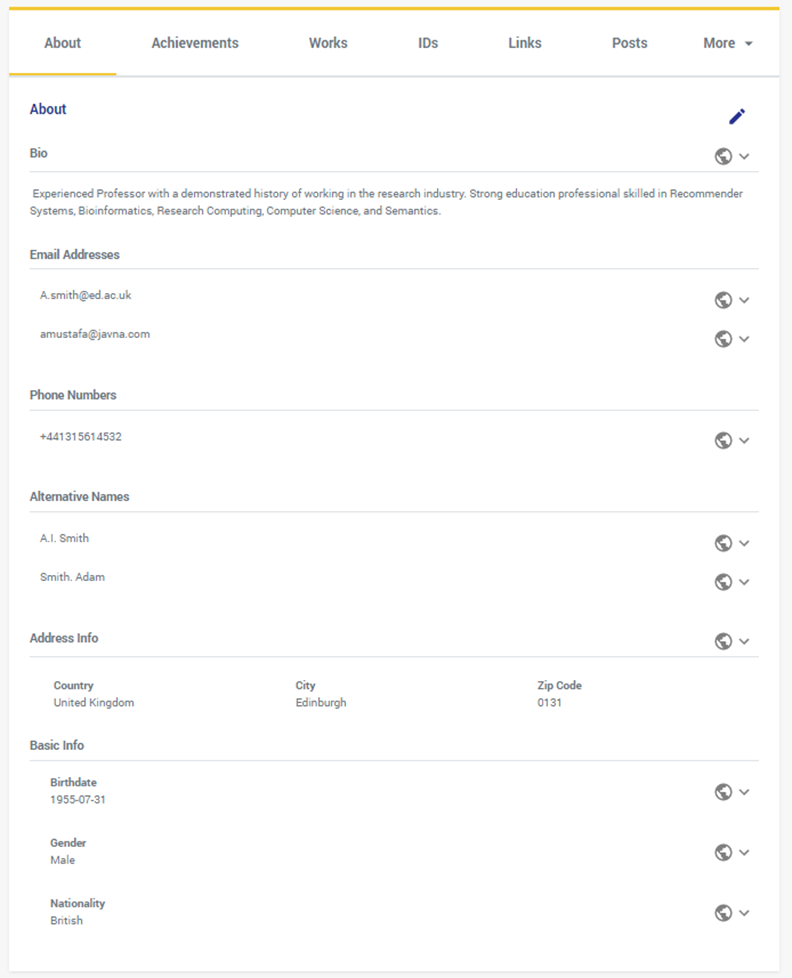The width and height of the screenshot is (792, 978).
Task: Click globe icon for amustafa@javna.com email
Action: (724, 339)
